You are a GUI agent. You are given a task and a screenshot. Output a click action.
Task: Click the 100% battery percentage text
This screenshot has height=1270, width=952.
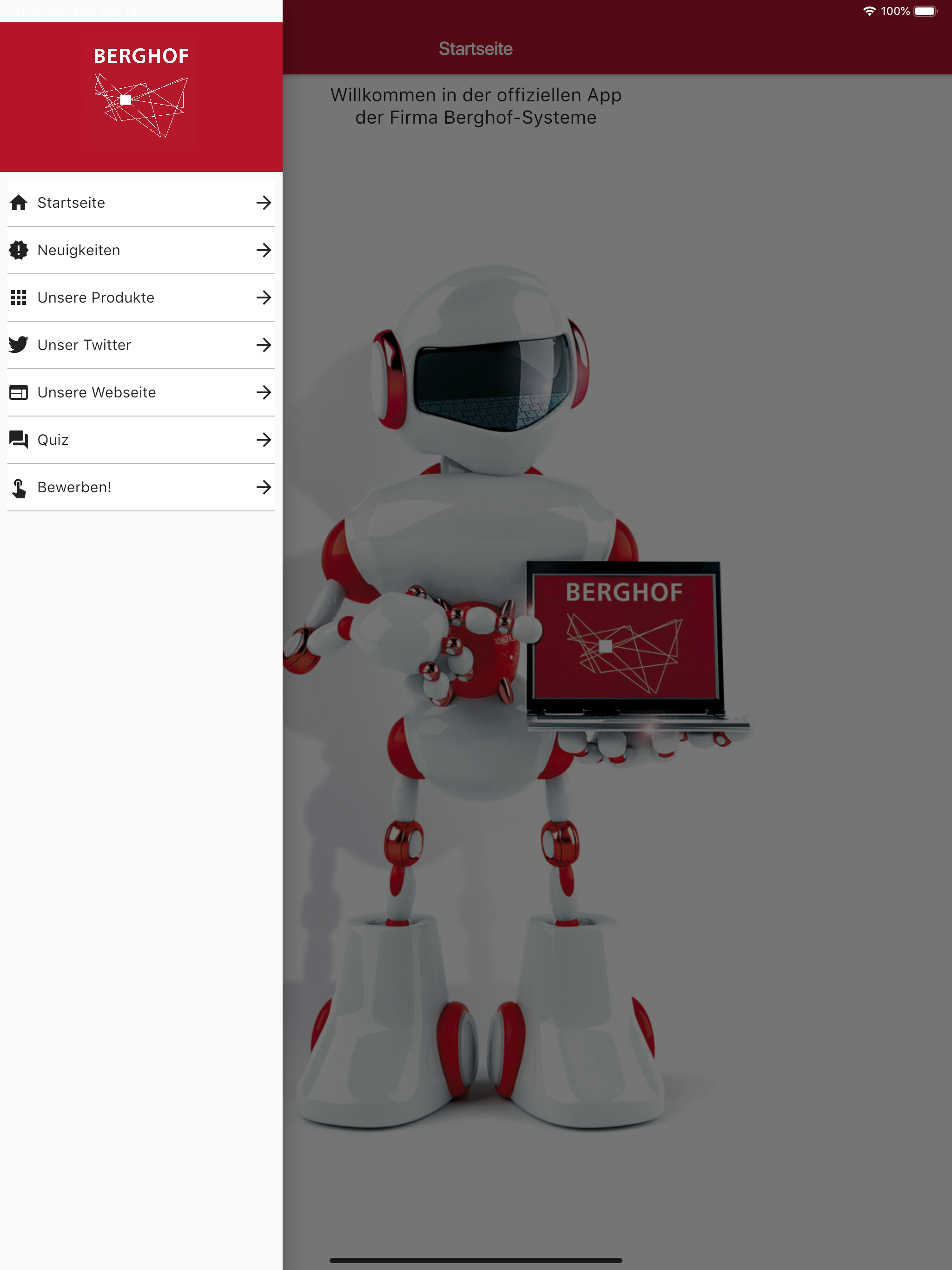(x=895, y=11)
